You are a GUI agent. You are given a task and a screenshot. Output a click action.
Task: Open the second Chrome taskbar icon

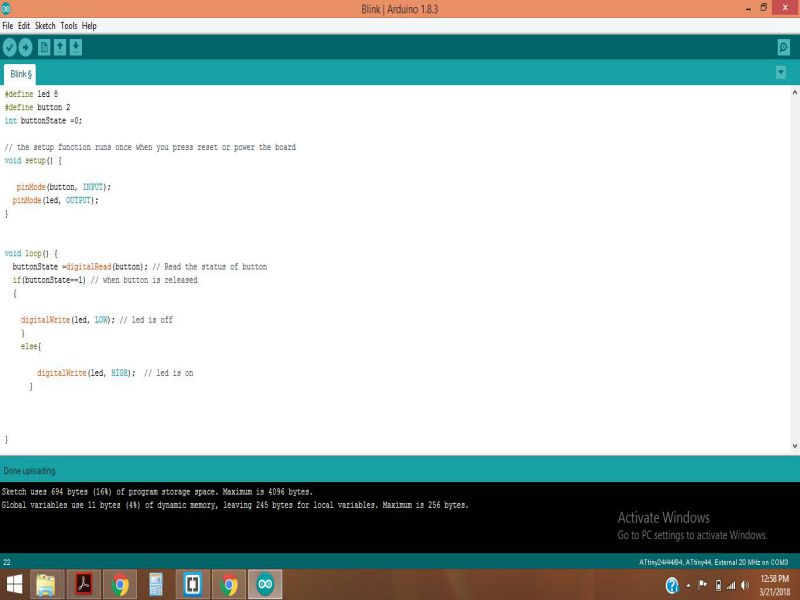[229, 584]
